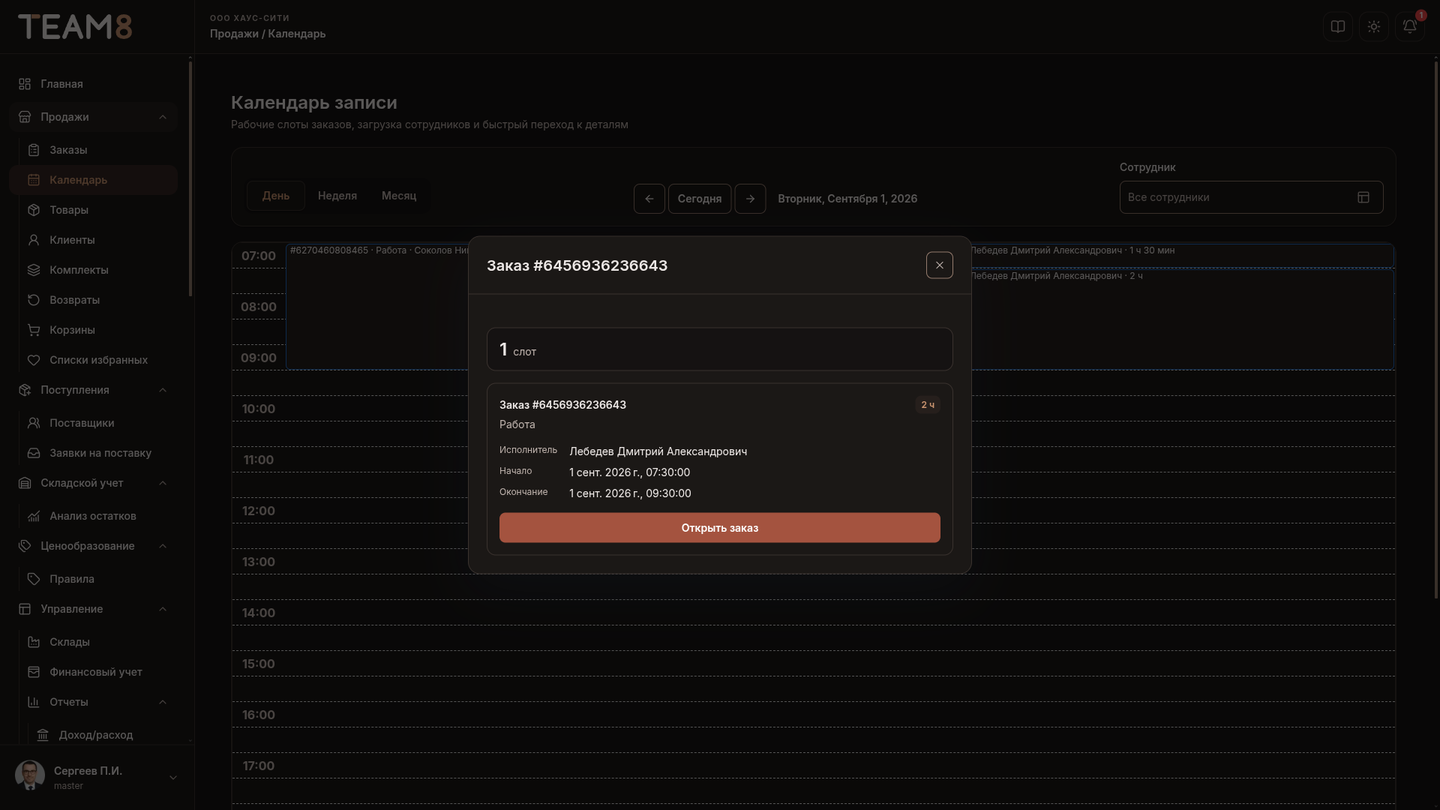Click the Товары box icon

click(34, 210)
